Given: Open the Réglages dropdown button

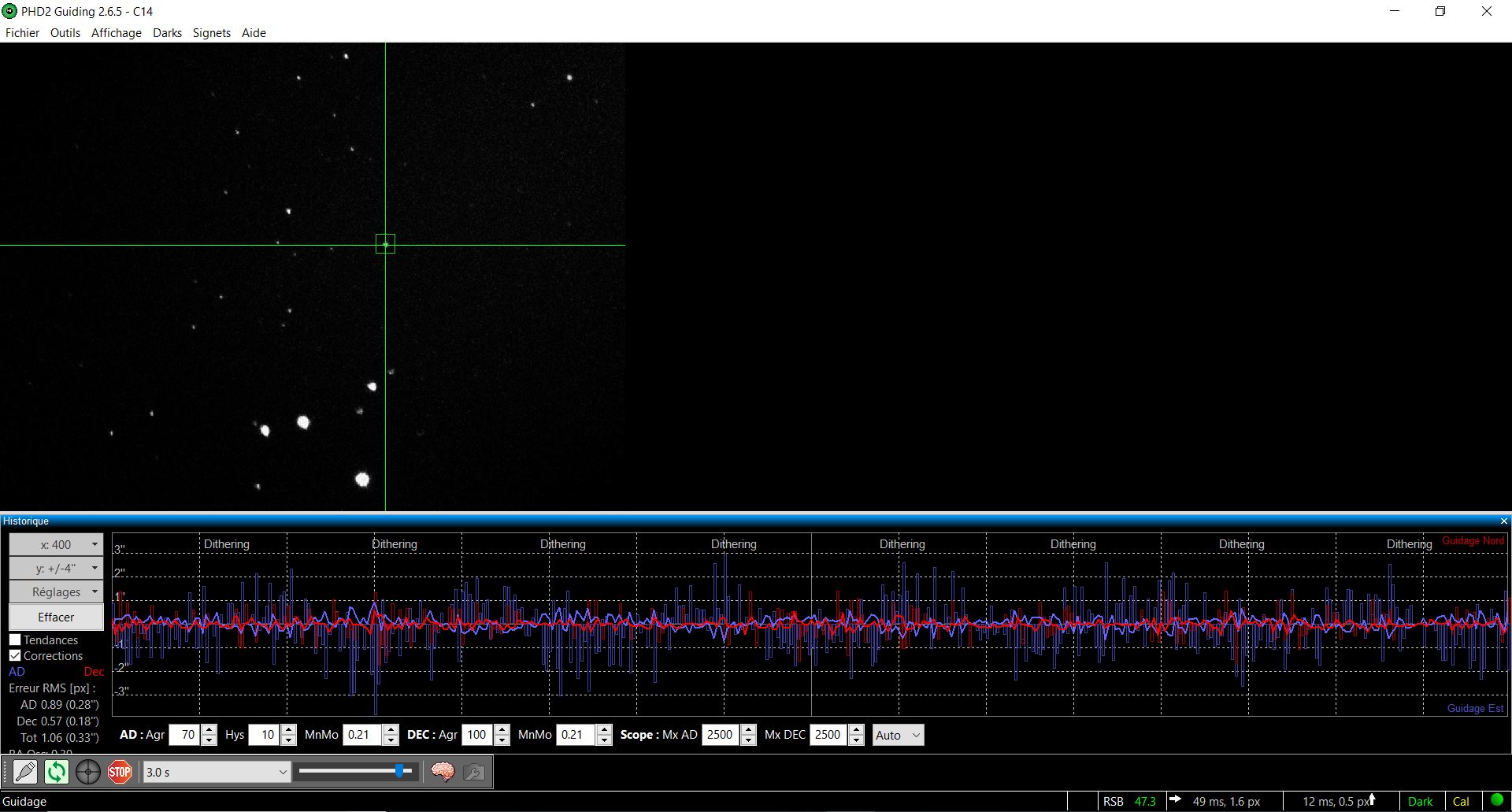Looking at the screenshot, I should coord(56,591).
